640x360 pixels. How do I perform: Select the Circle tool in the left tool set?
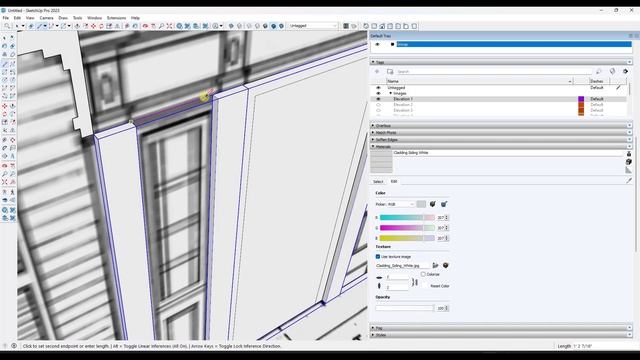pyautogui.click(x=4, y=80)
